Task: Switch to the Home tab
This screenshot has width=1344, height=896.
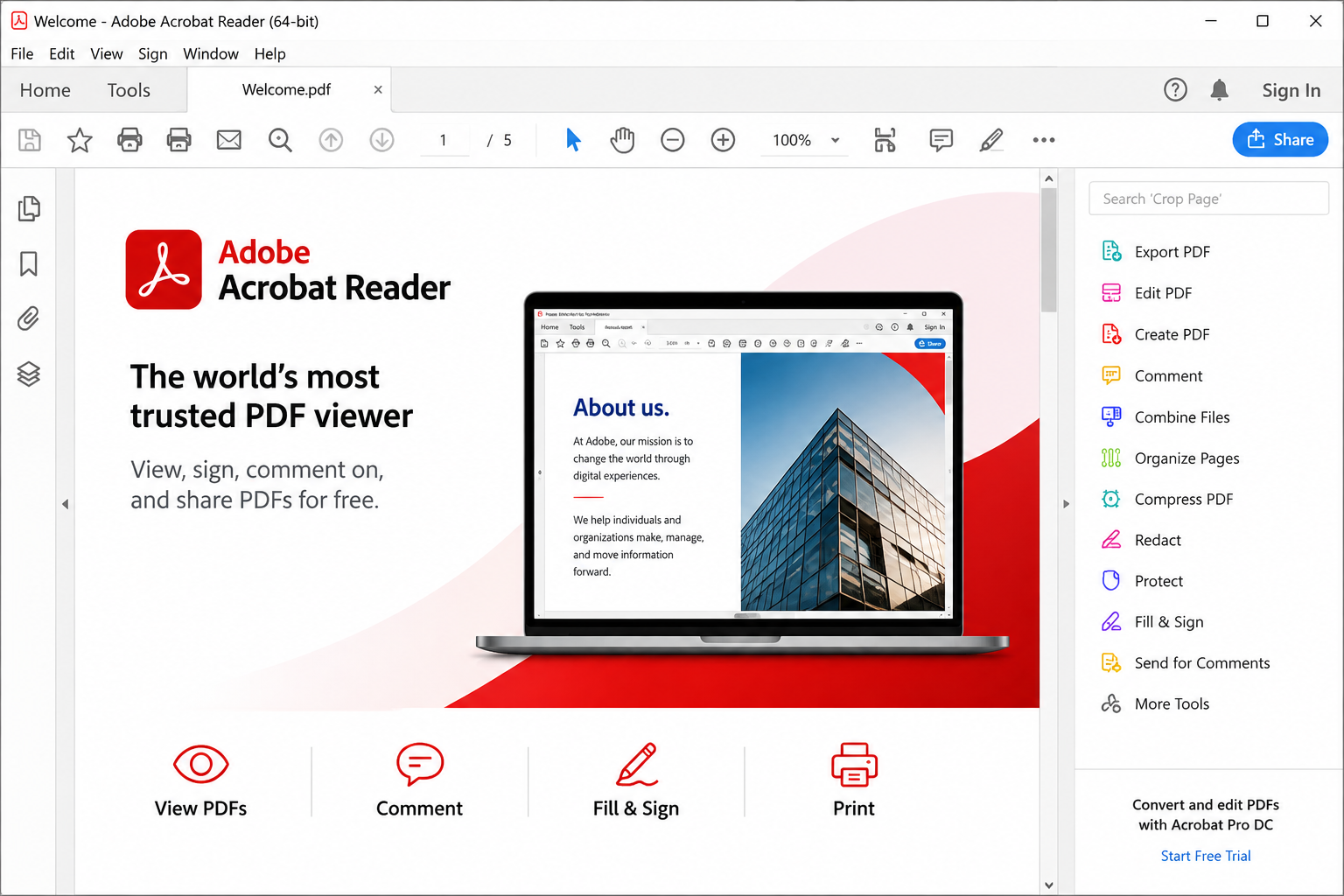Action: click(45, 90)
